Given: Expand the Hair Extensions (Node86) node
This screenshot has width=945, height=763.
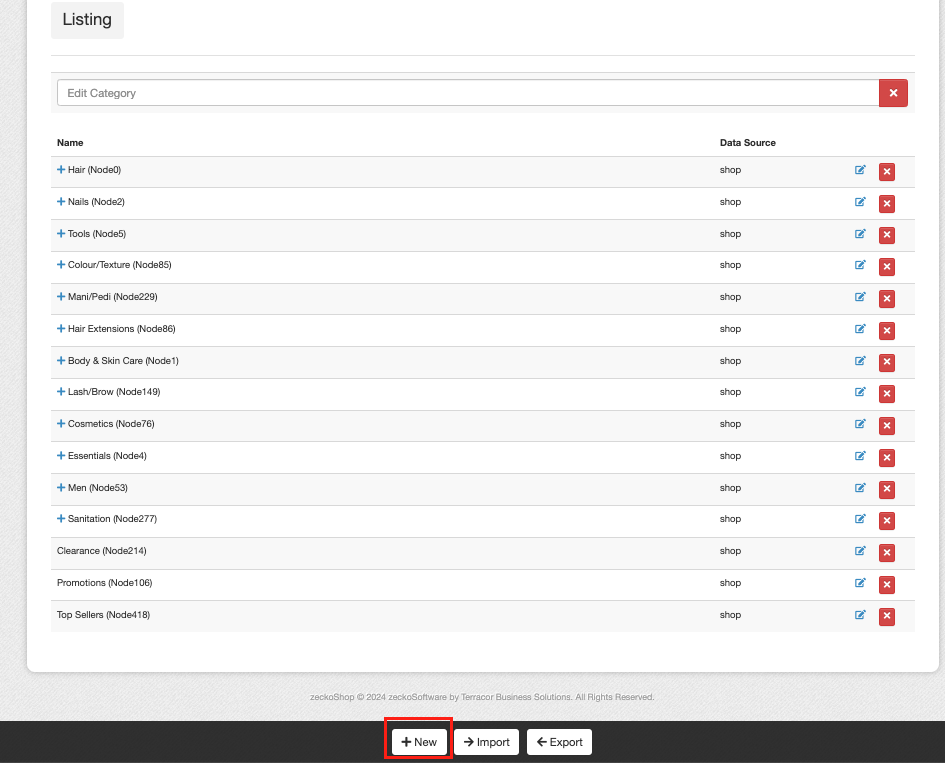Looking at the screenshot, I should click(x=61, y=329).
